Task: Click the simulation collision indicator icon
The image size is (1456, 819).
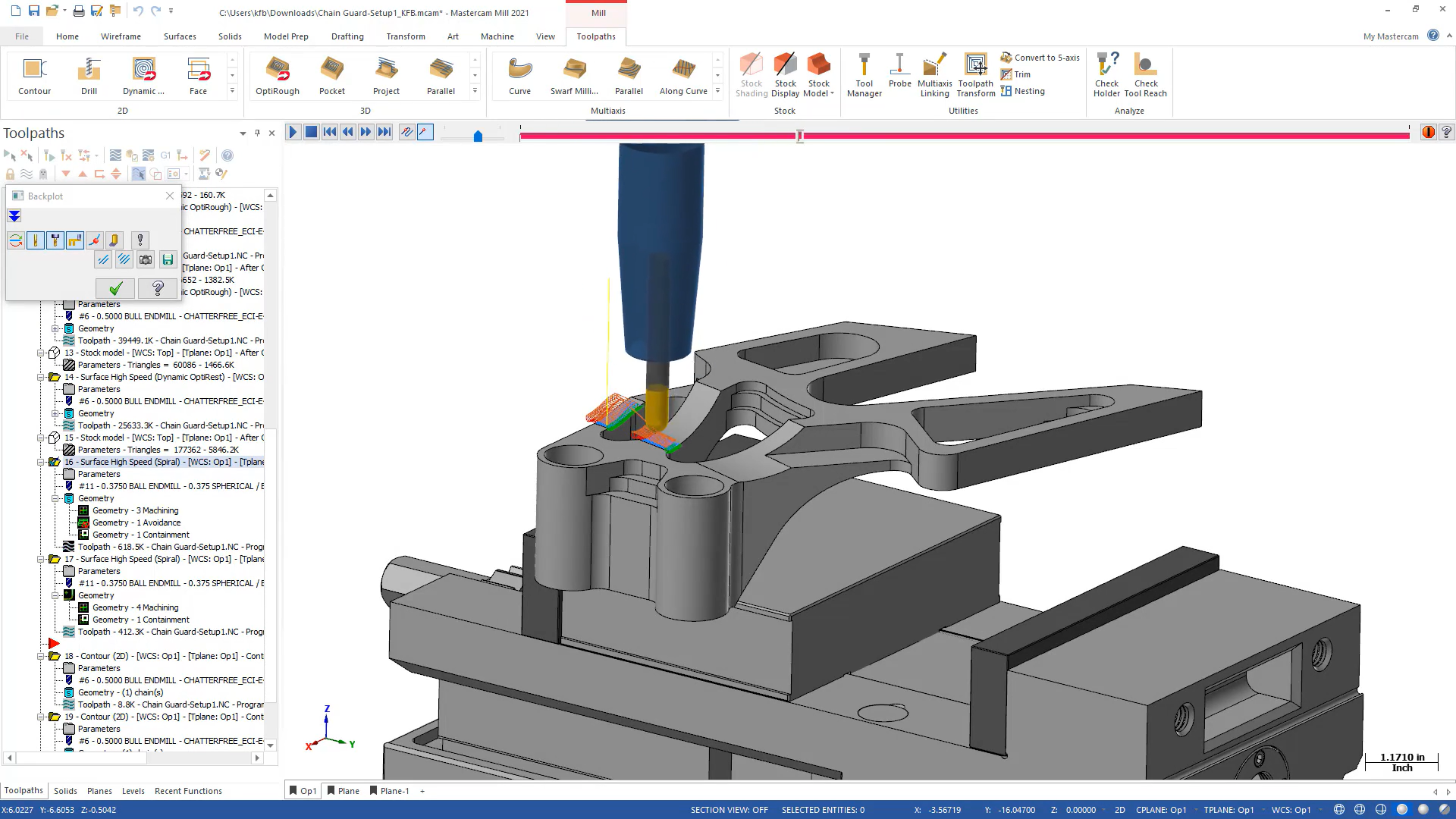Action: tap(1428, 132)
